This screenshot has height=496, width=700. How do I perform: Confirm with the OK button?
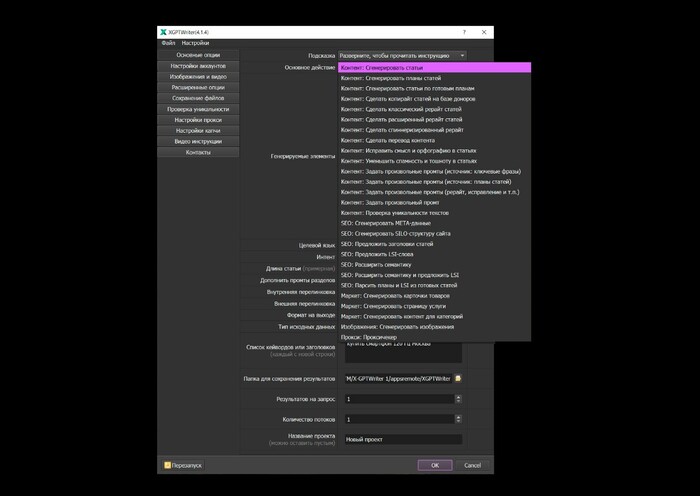[x=435, y=465]
